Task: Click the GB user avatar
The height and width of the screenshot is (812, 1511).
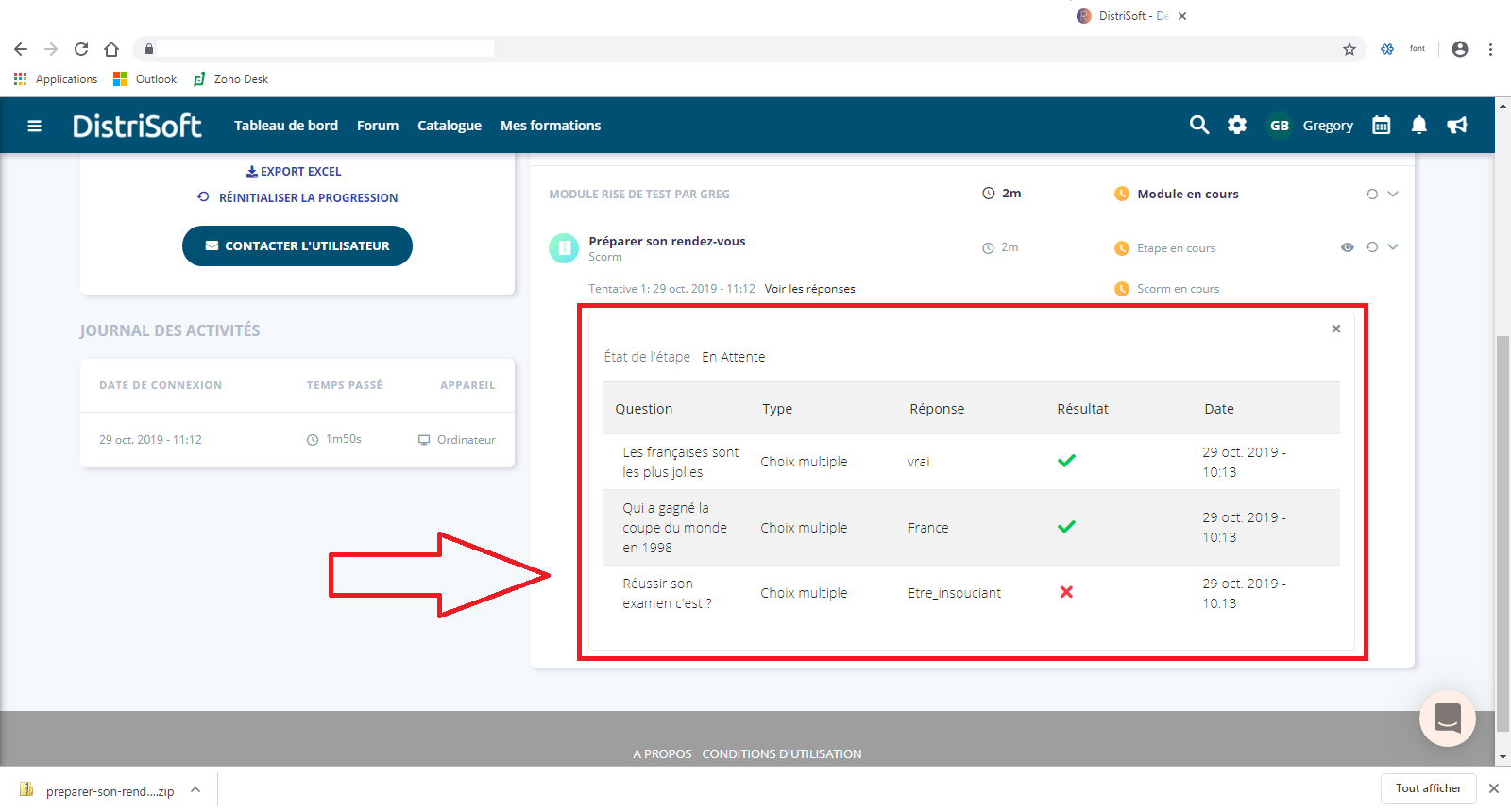Action: pos(1280,126)
